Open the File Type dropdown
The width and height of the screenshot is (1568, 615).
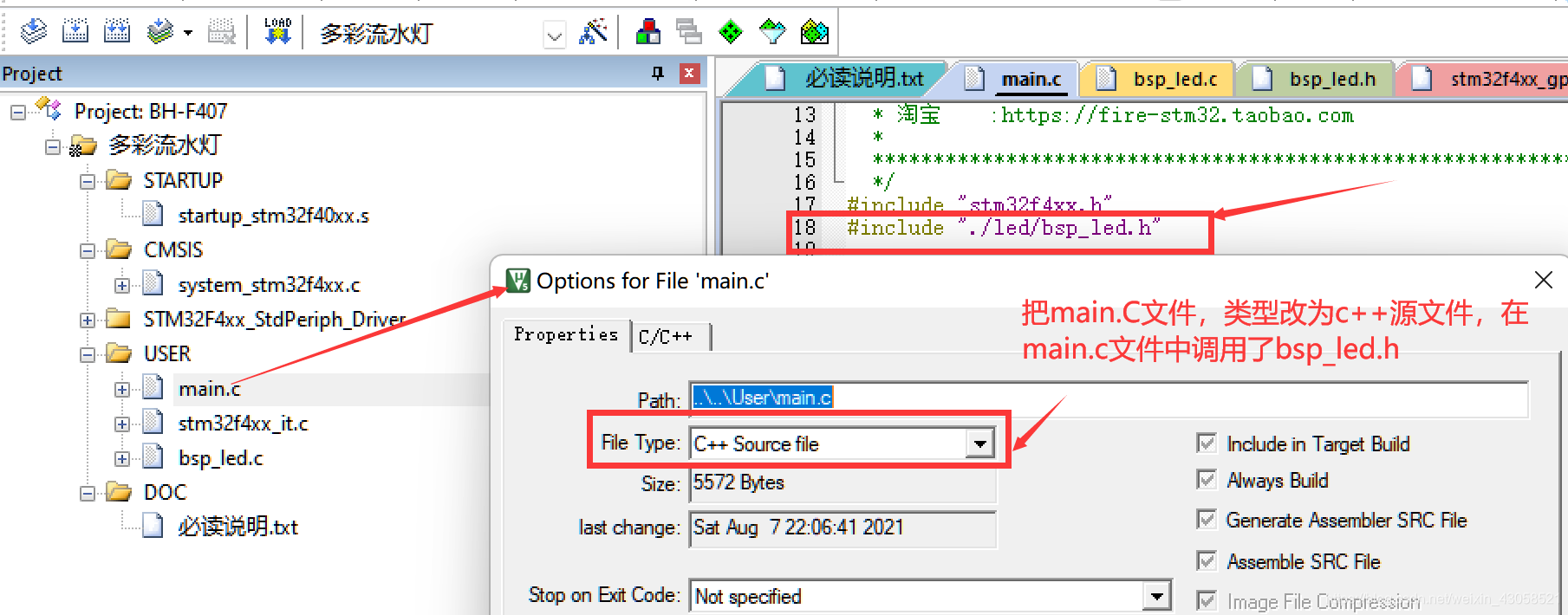(x=979, y=443)
